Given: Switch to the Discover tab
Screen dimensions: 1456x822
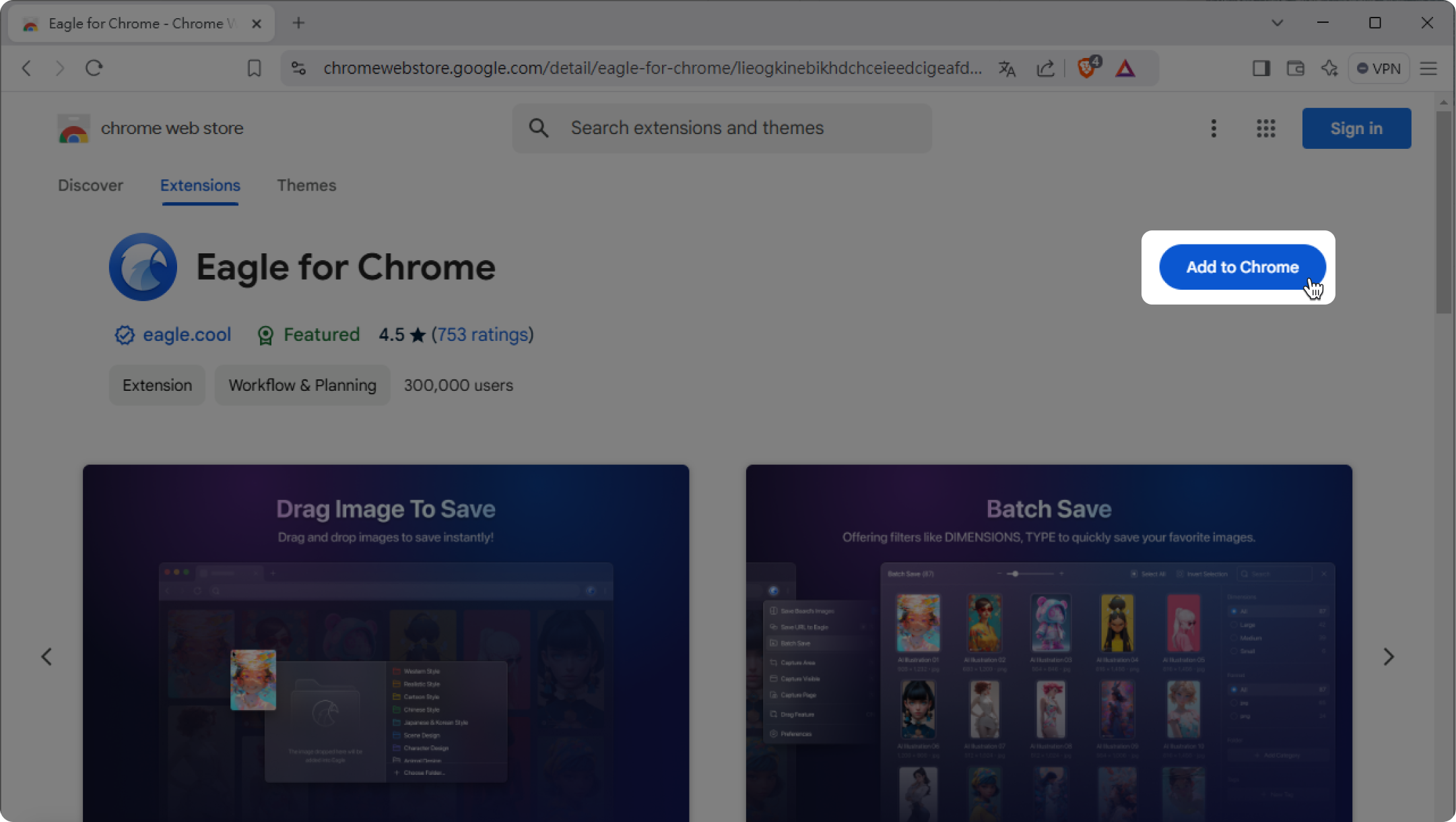Looking at the screenshot, I should click(90, 185).
